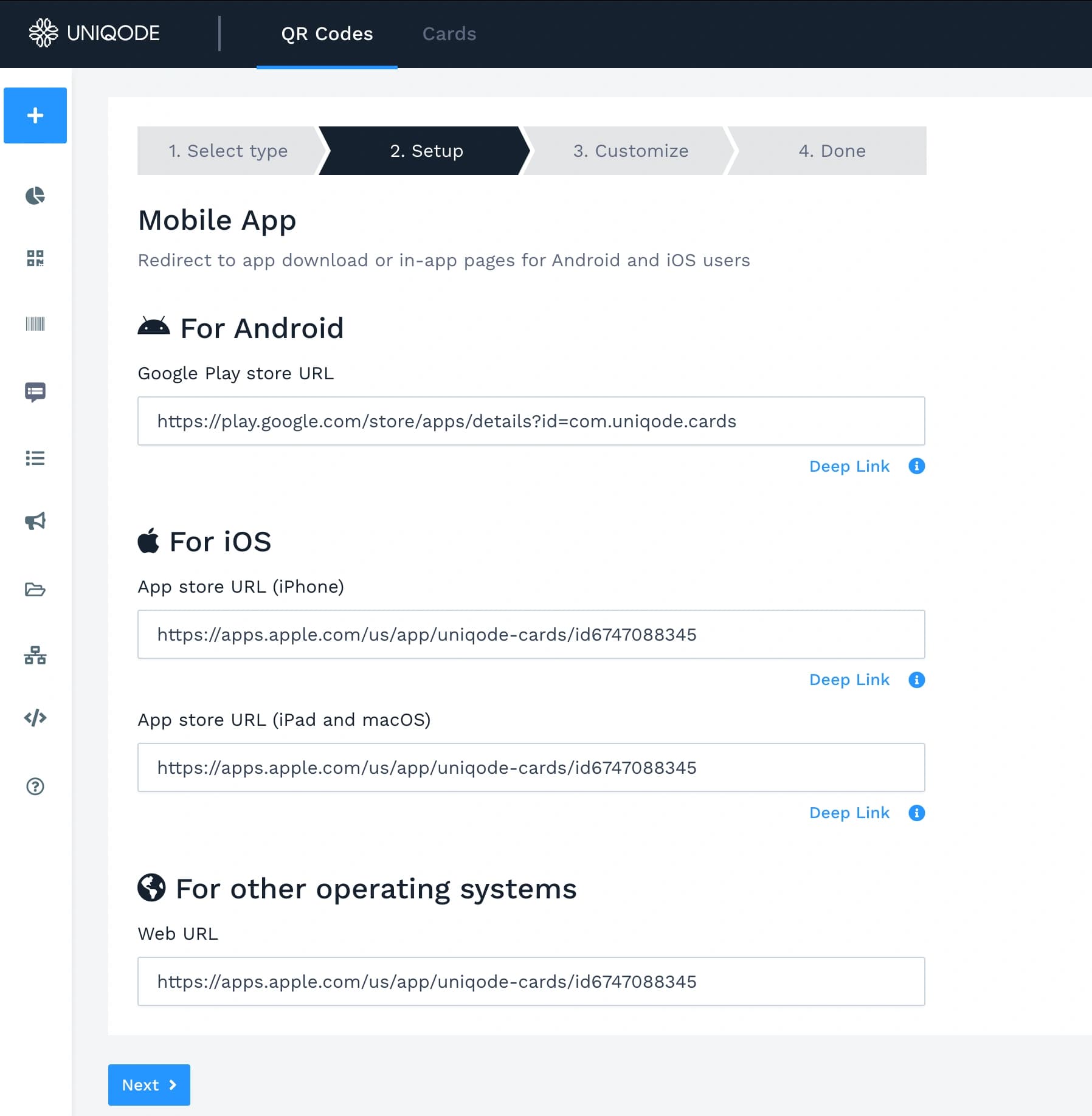Go to step 4. Done
1092x1116 pixels.
832,151
